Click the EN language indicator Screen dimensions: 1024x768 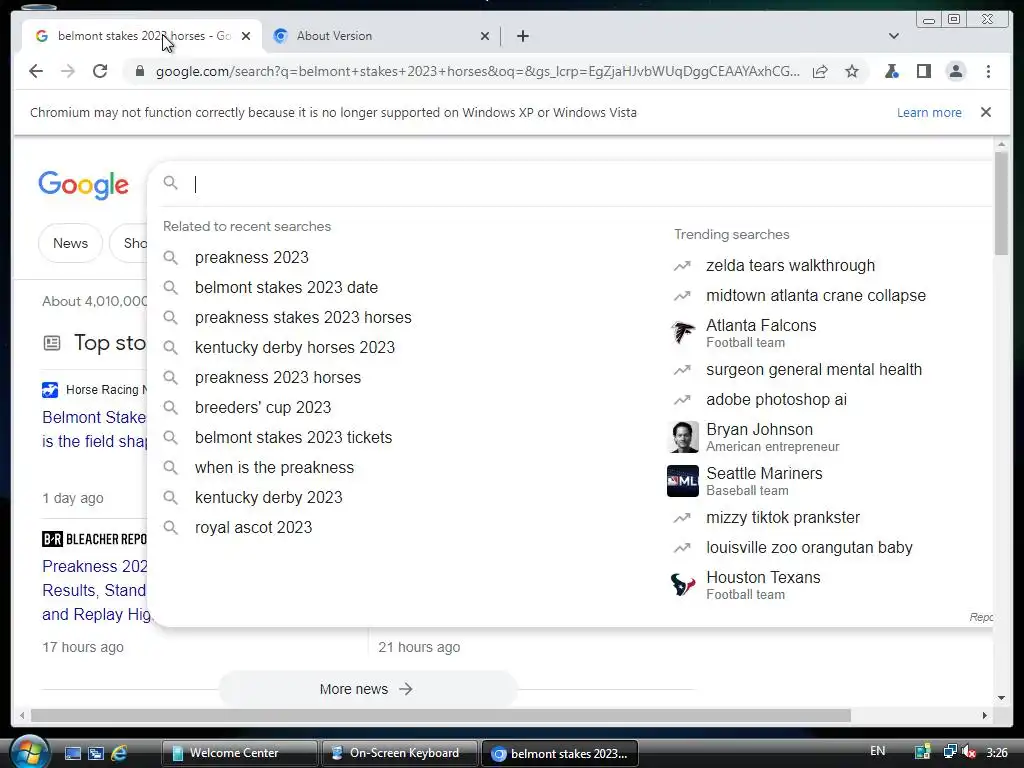(x=878, y=751)
